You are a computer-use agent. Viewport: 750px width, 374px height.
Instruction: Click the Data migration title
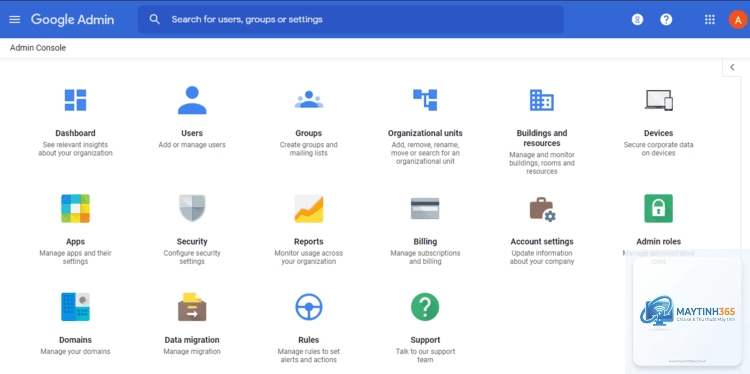[192, 340]
